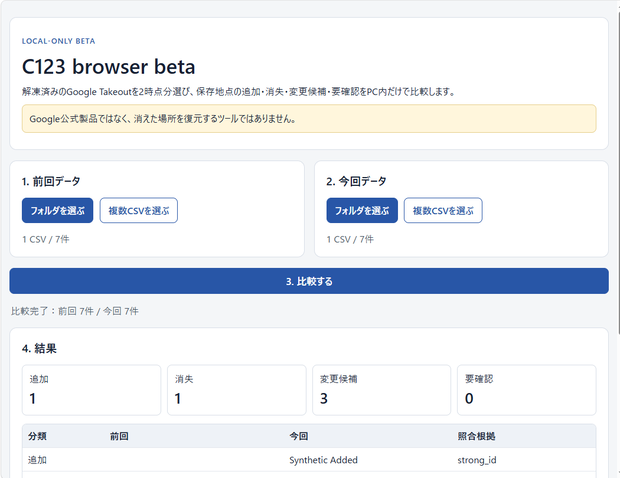
Task: Click the 消失 summary card
Action: pos(236,390)
